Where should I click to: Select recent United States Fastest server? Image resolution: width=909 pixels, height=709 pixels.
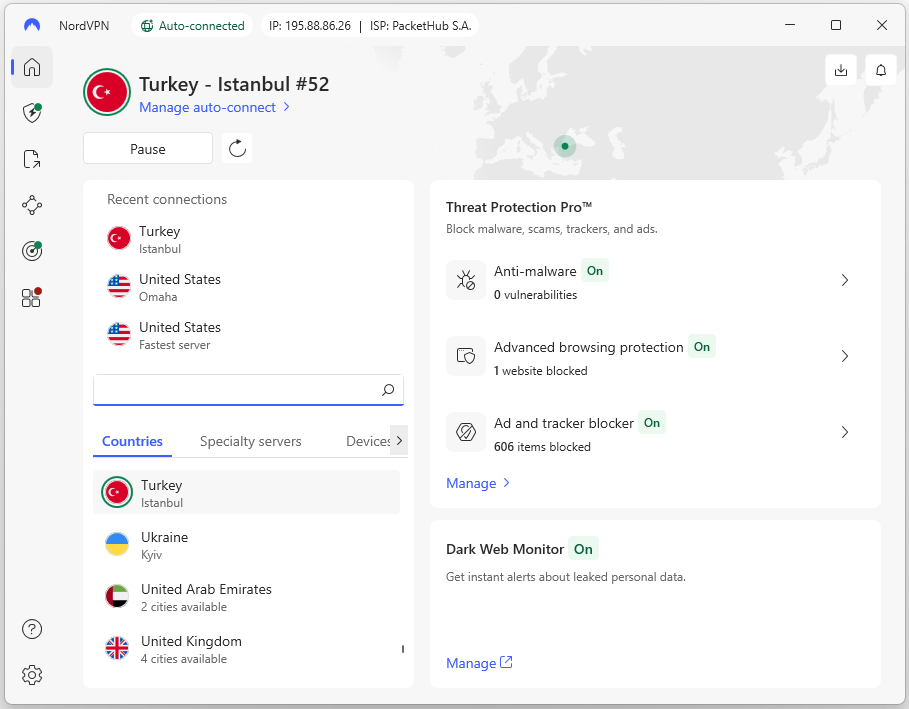(x=248, y=335)
